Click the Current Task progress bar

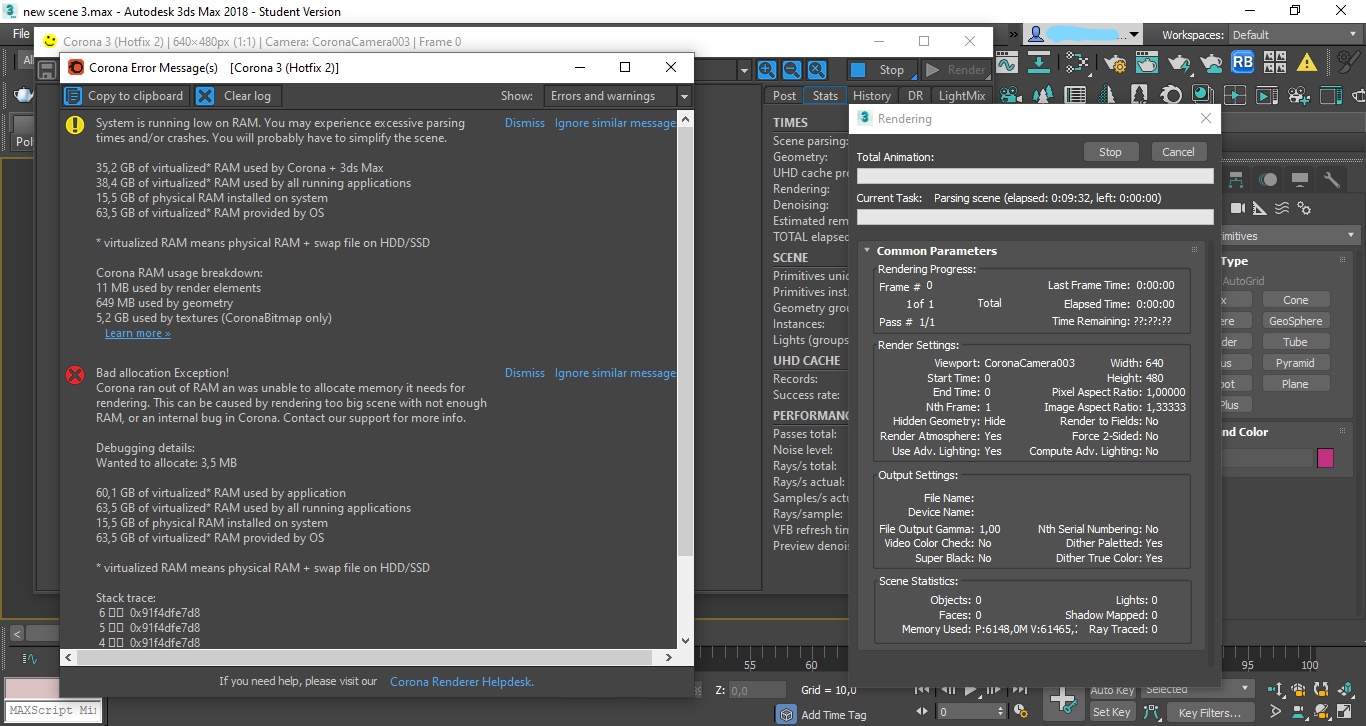(x=1035, y=217)
